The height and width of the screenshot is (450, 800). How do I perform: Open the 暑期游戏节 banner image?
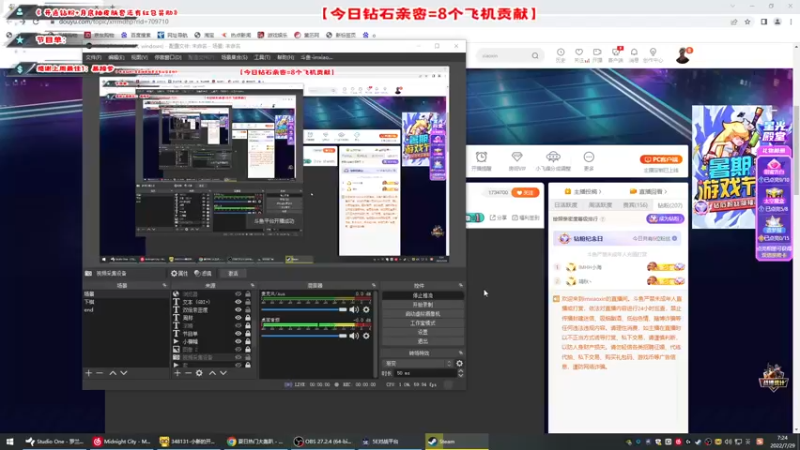coord(724,167)
